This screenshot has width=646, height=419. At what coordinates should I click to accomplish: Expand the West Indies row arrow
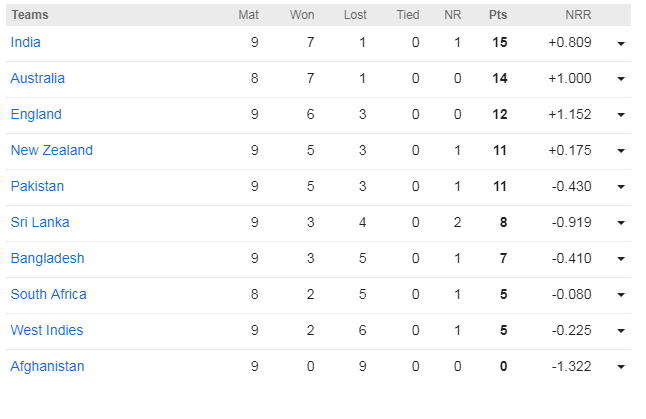[x=621, y=331]
